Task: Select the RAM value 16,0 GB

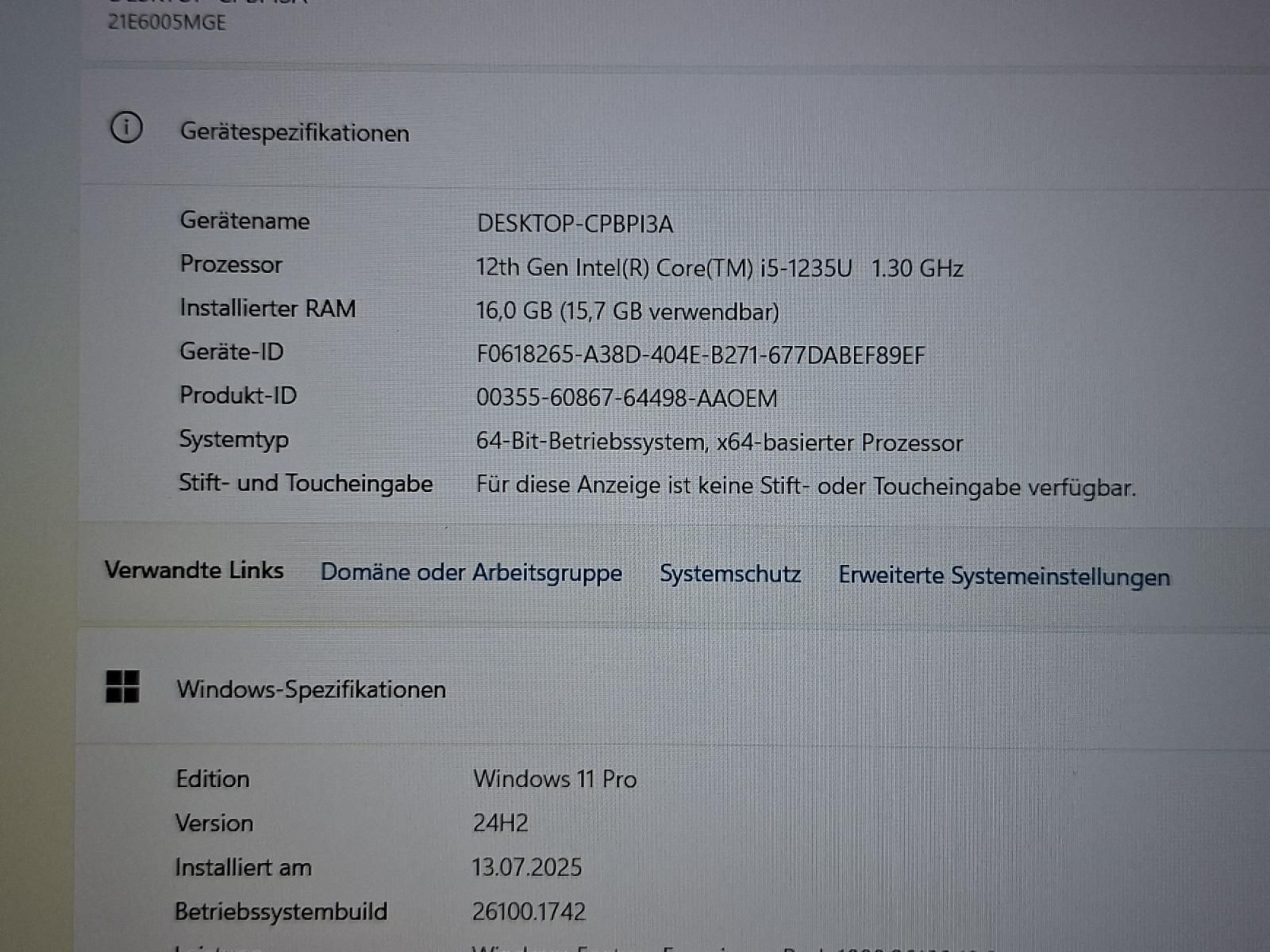Action: click(x=627, y=311)
